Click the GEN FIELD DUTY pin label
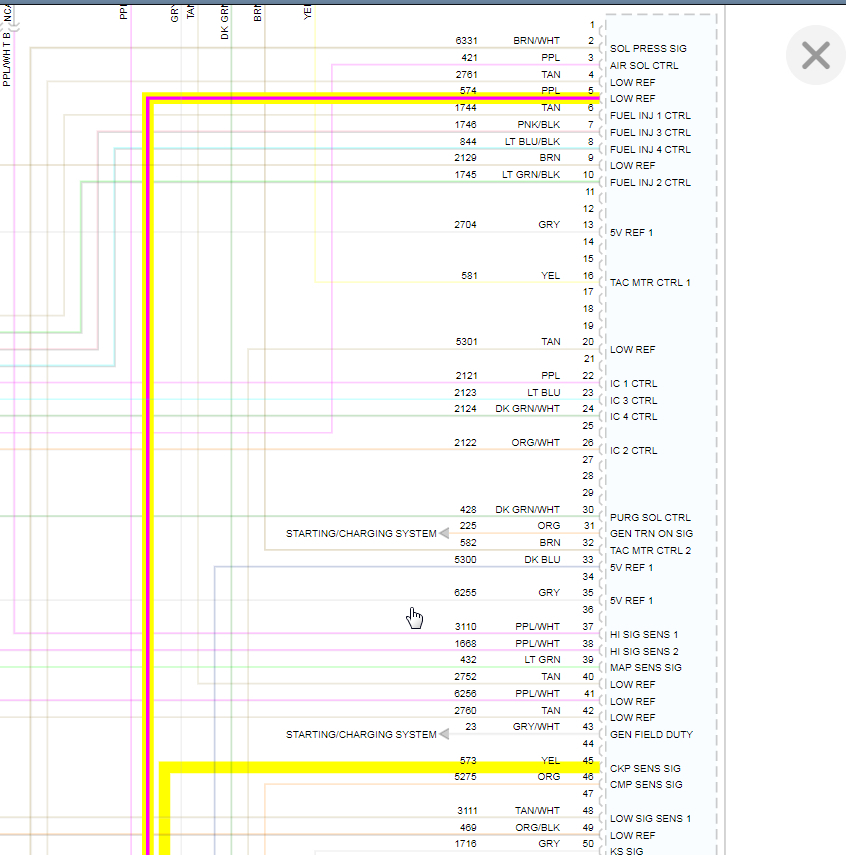 point(651,734)
